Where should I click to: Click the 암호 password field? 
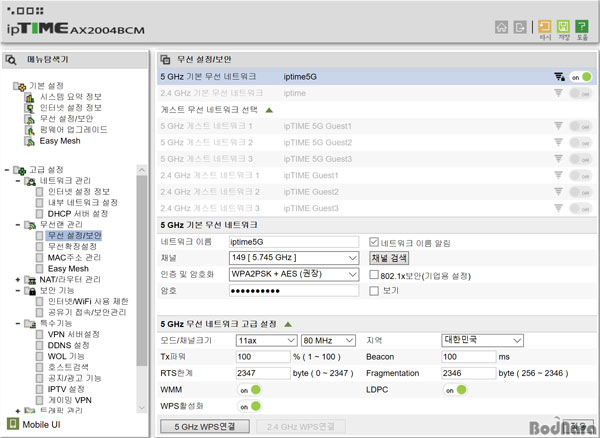[x=294, y=291]
